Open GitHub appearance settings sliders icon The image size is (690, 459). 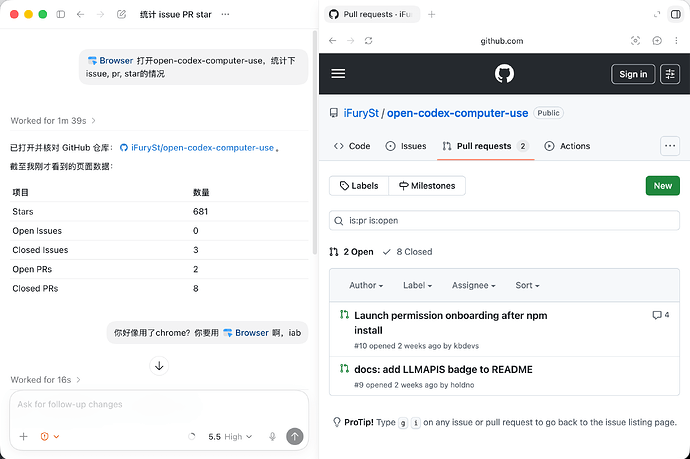pyautogui.click(x=670, y=74)
